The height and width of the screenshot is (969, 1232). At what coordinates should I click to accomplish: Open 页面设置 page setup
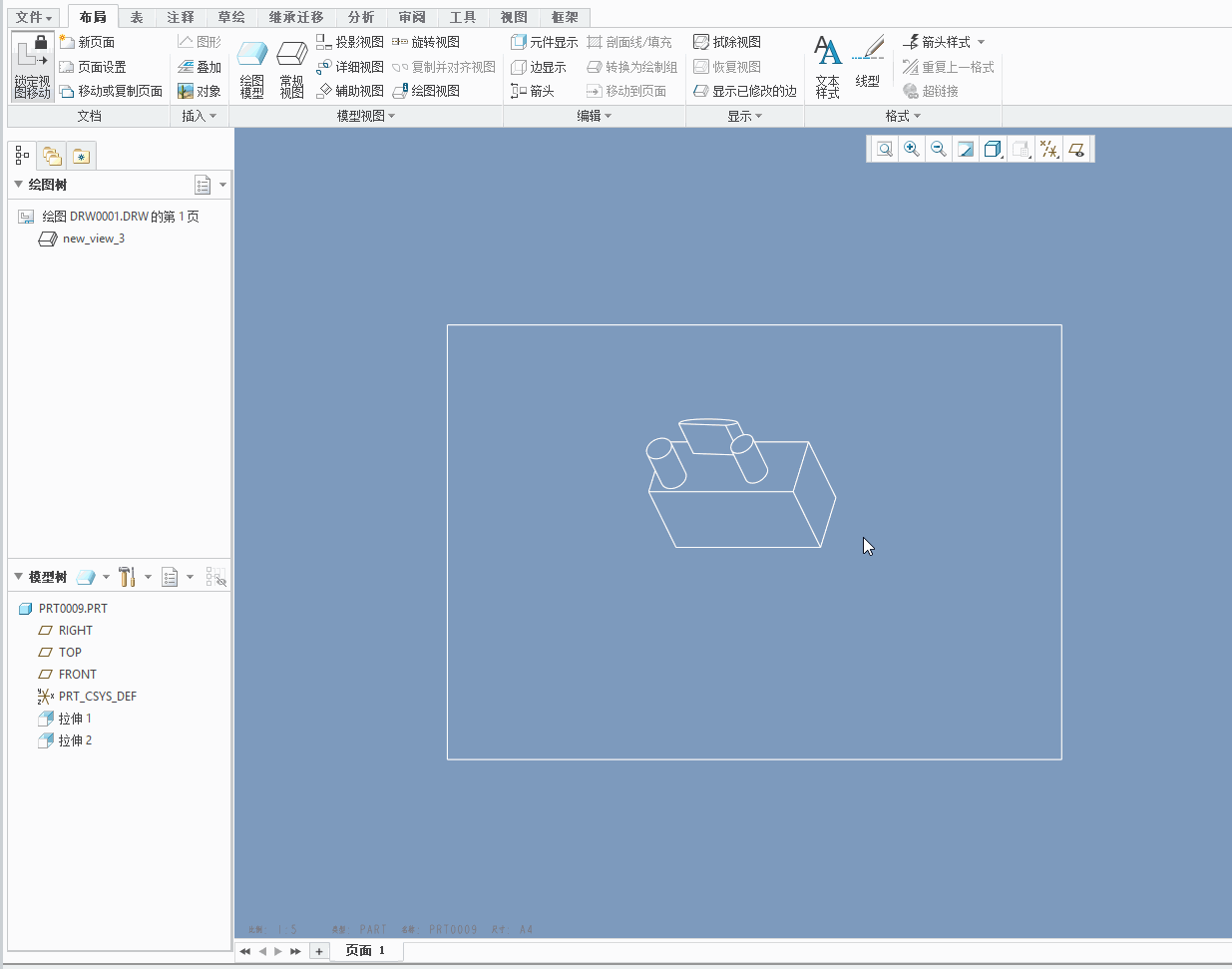pos(92,67)
